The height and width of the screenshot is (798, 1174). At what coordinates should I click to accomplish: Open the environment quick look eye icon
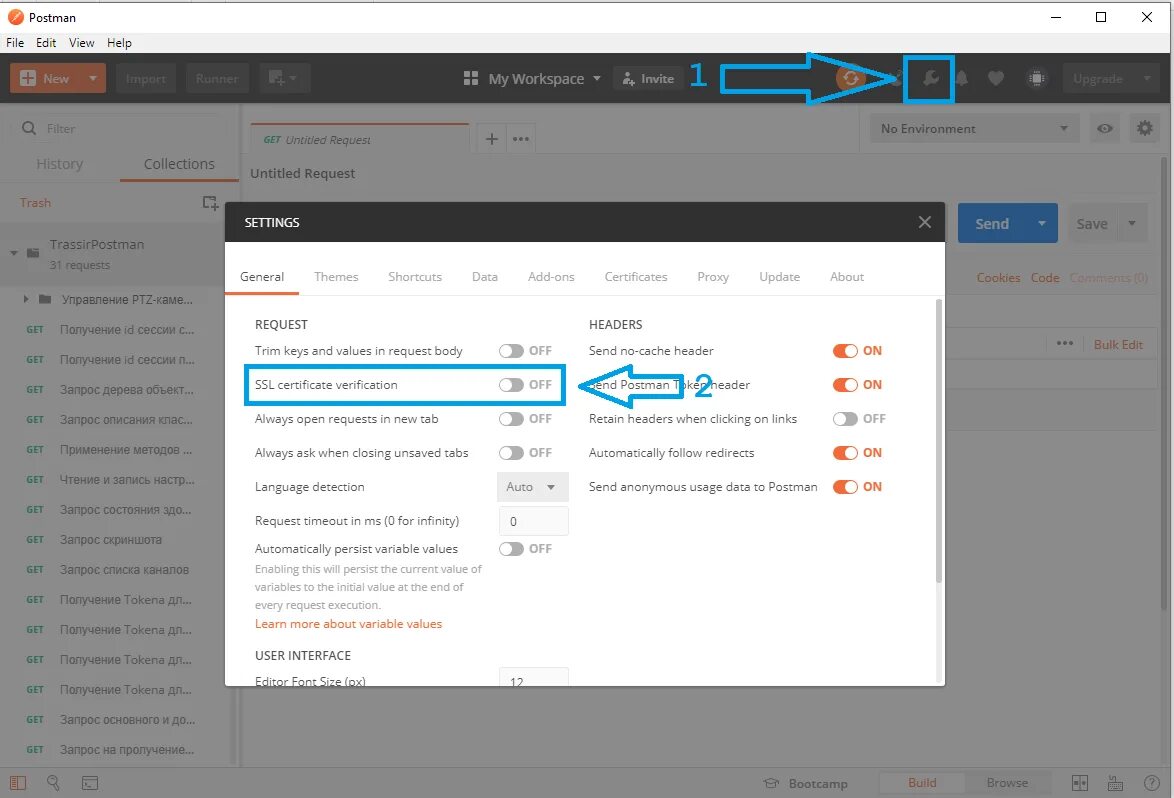point(1104,129)
